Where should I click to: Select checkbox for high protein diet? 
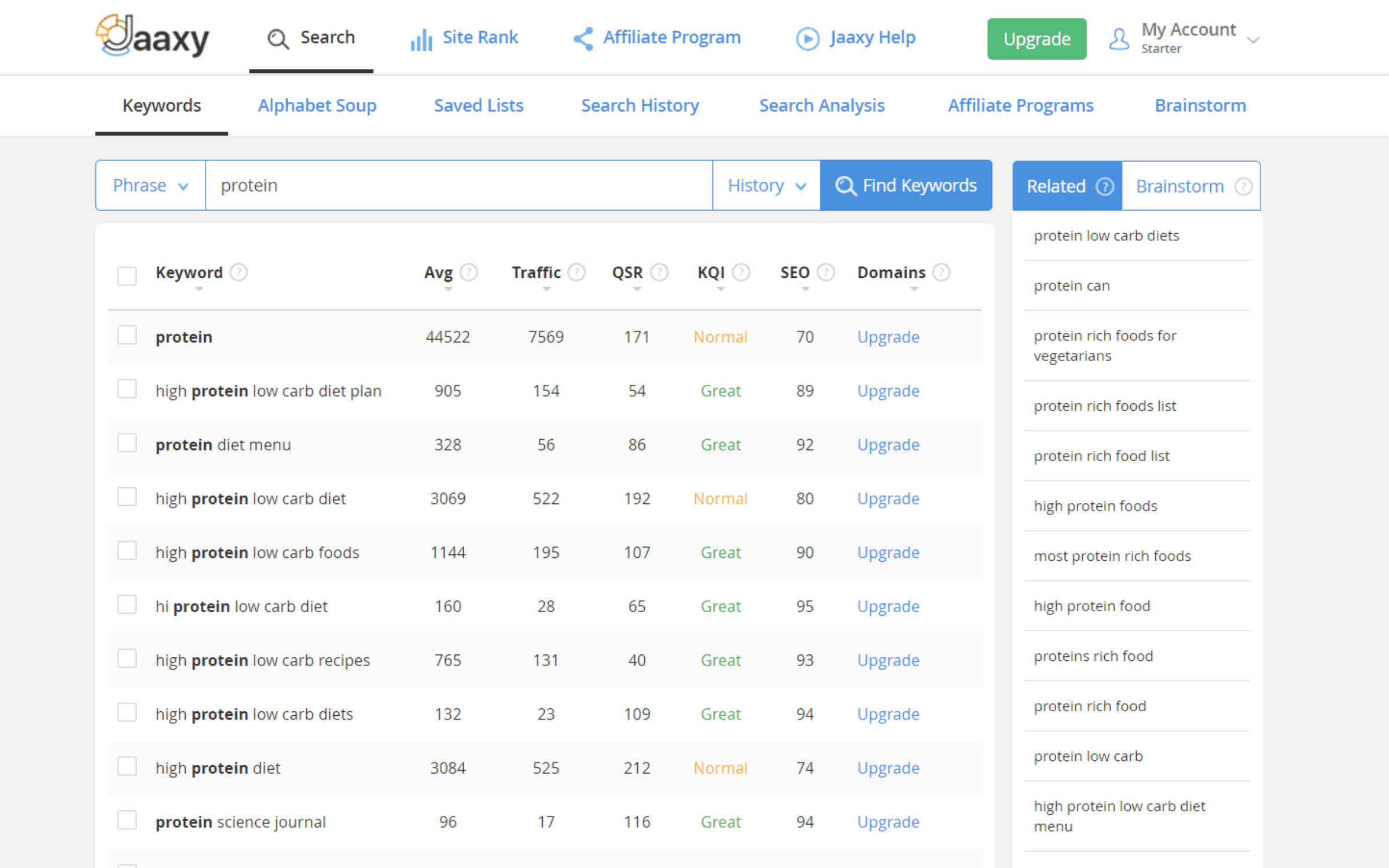127,767
